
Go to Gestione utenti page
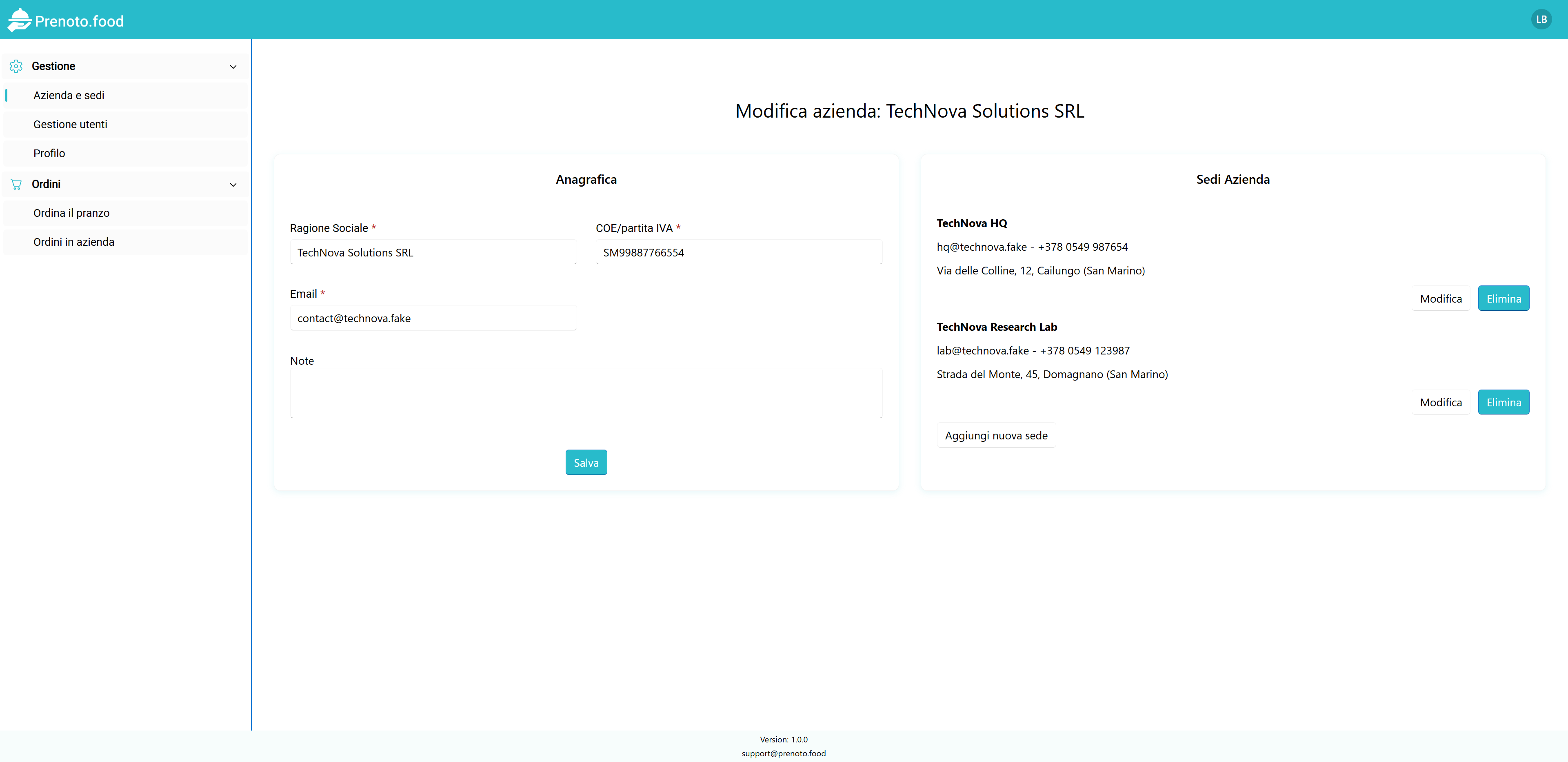tap(70, 124)
